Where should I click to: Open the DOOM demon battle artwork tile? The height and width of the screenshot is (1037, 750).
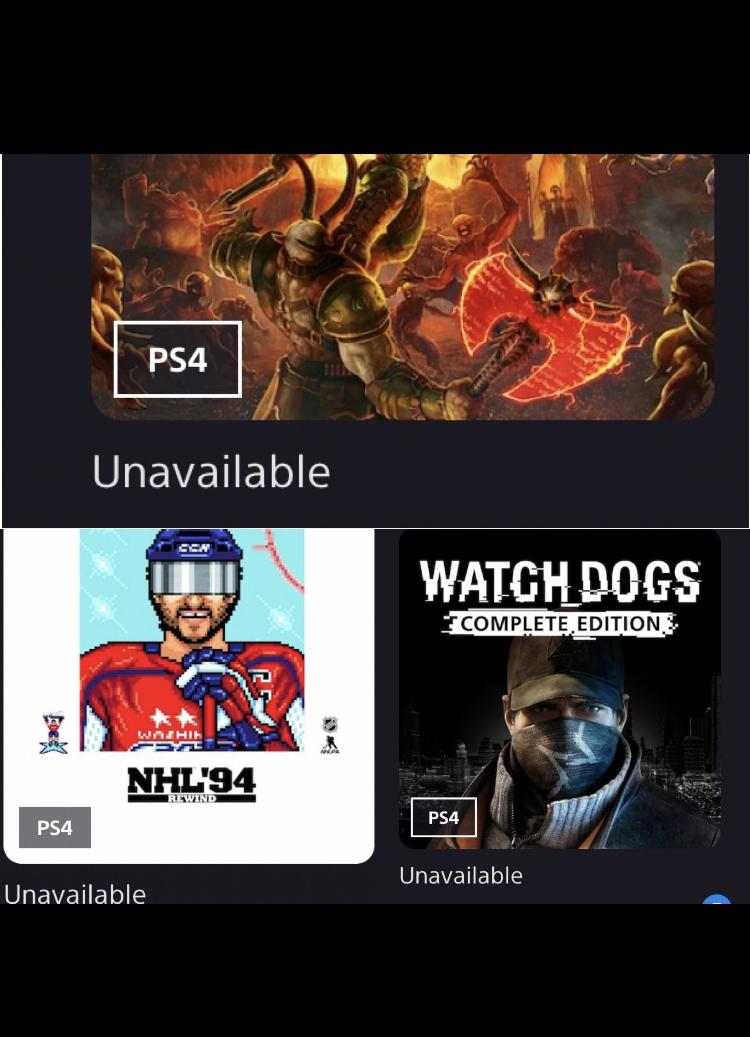(x=402, y=286)
